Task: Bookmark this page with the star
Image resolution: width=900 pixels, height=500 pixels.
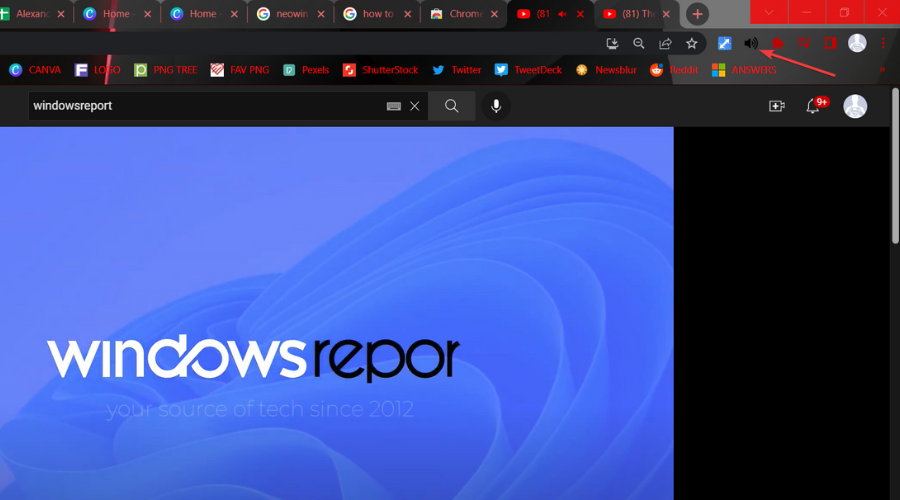Action: 692,44
